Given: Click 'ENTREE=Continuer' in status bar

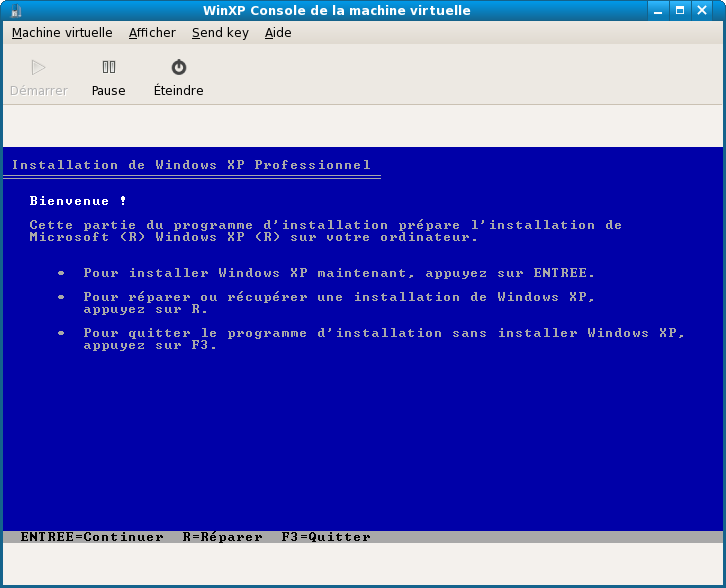Looking at the screenshot, I should point(92,537).
